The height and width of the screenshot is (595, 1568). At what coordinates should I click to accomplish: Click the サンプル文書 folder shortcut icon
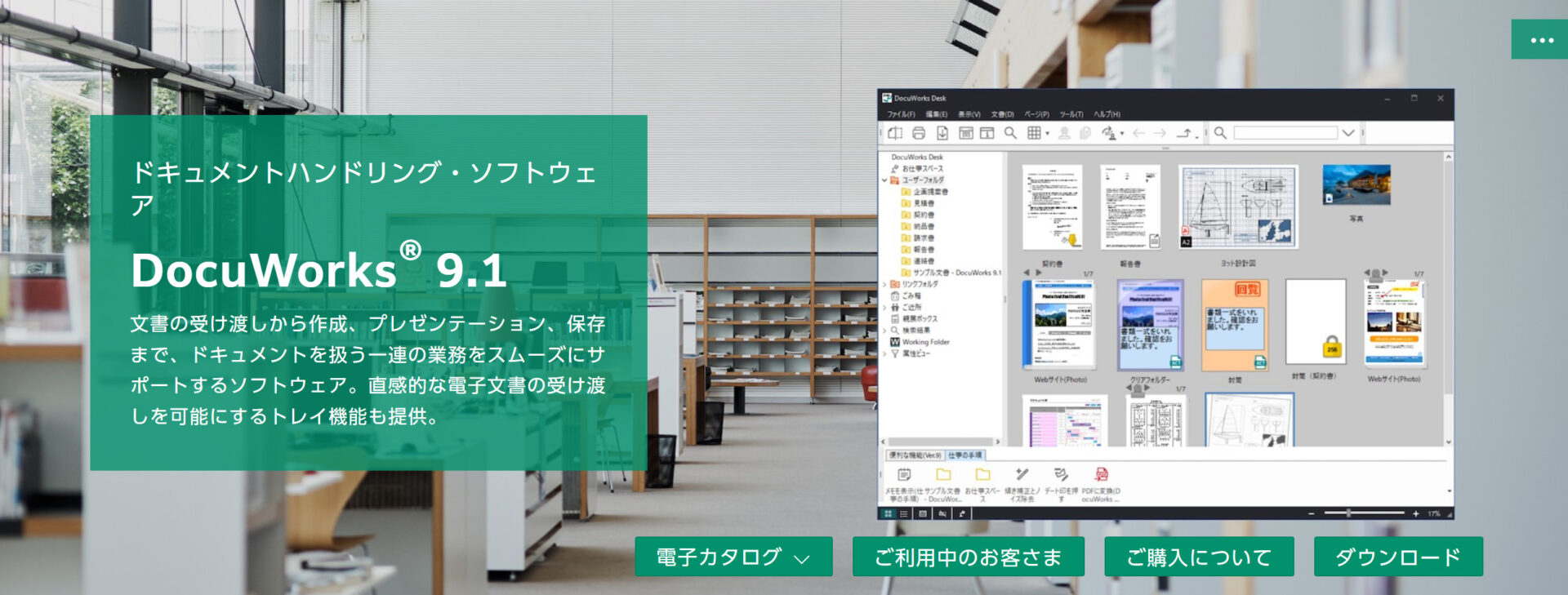pyautogui.click(x=943, y=474)
